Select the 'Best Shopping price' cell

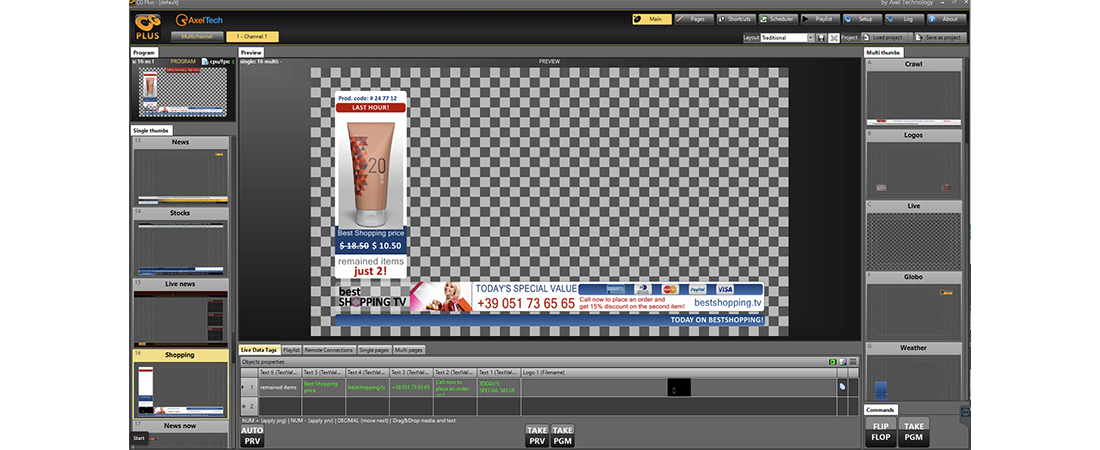[323, 388]
